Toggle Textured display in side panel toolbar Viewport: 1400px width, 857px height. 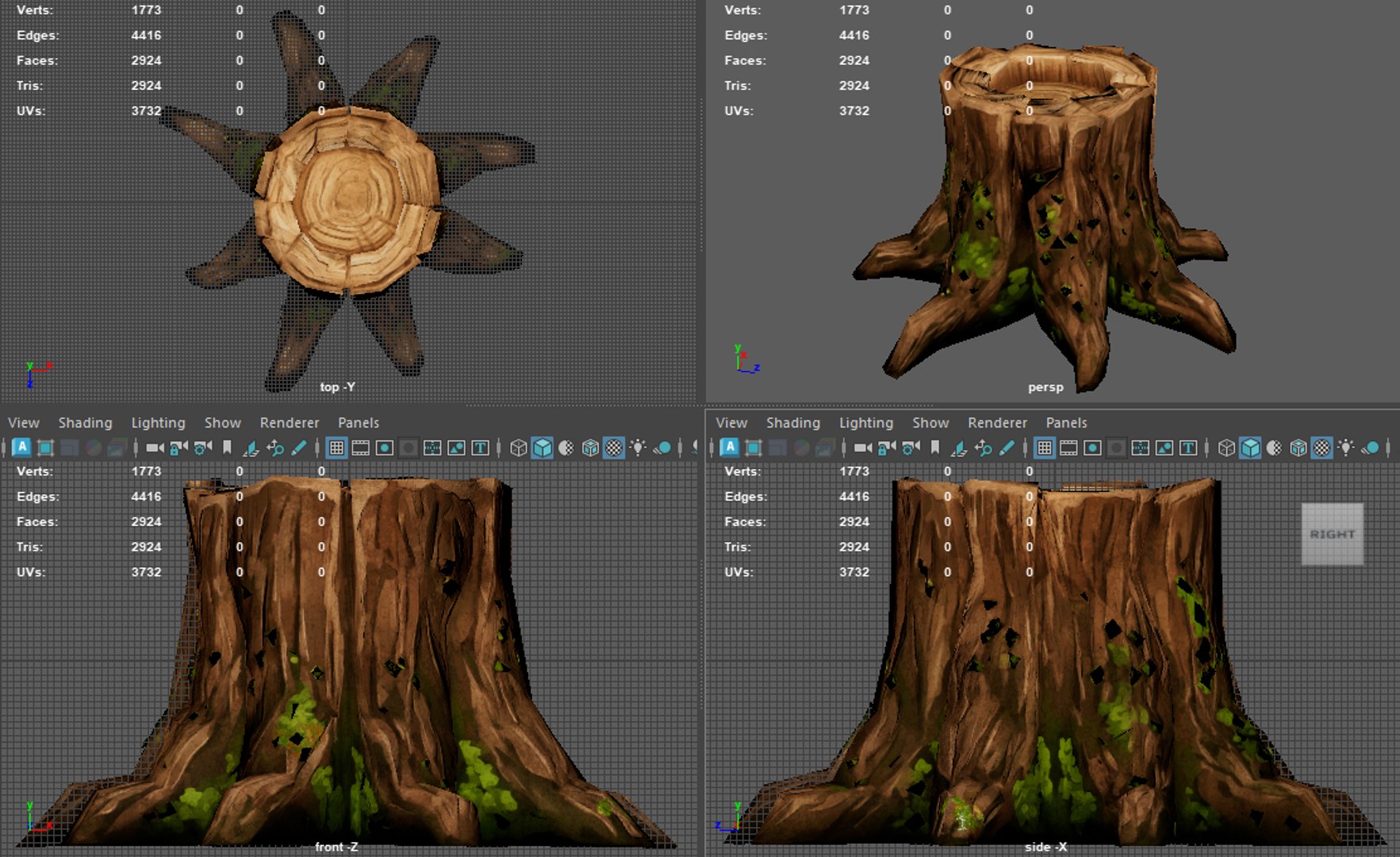coord(1321,448)
